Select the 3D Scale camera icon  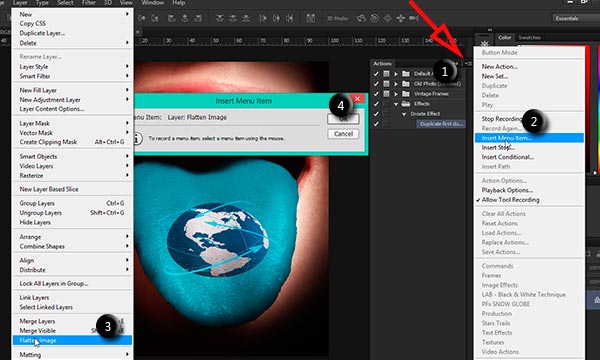coord(414,18)
